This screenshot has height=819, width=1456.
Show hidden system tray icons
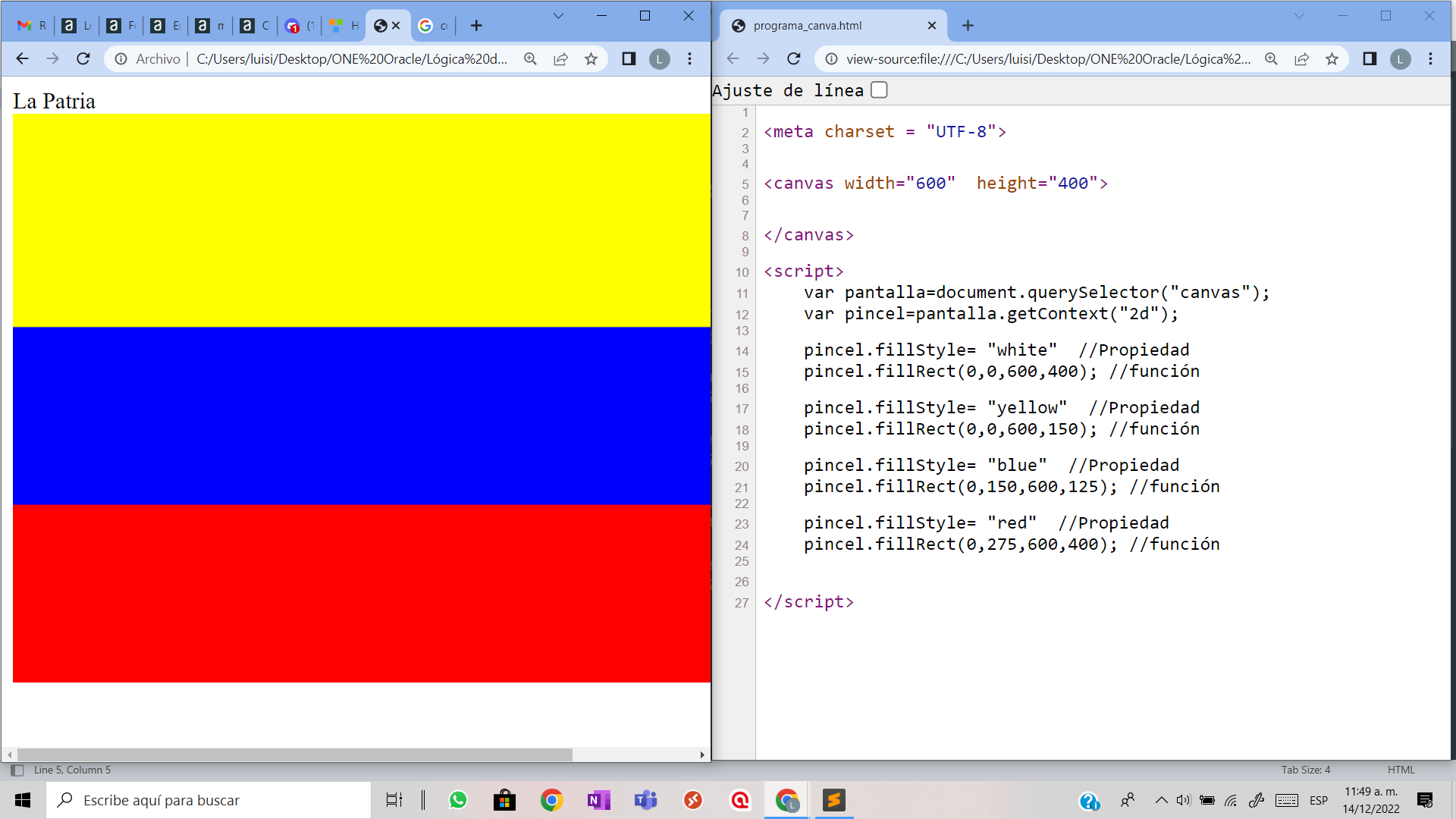[x=1161, y=800]
